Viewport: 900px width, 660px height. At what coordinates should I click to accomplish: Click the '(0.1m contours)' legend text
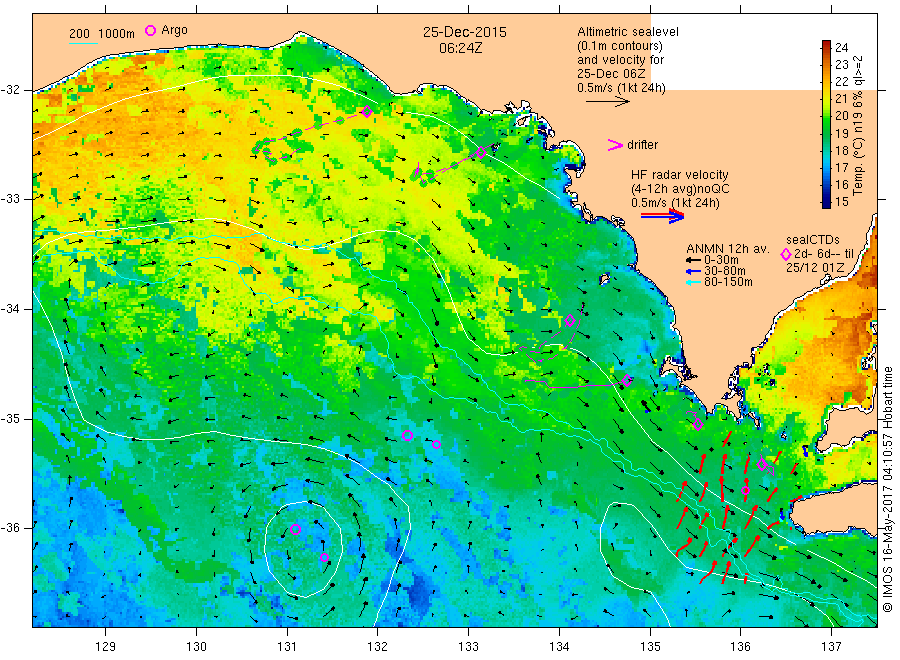(x=620, y=46)
